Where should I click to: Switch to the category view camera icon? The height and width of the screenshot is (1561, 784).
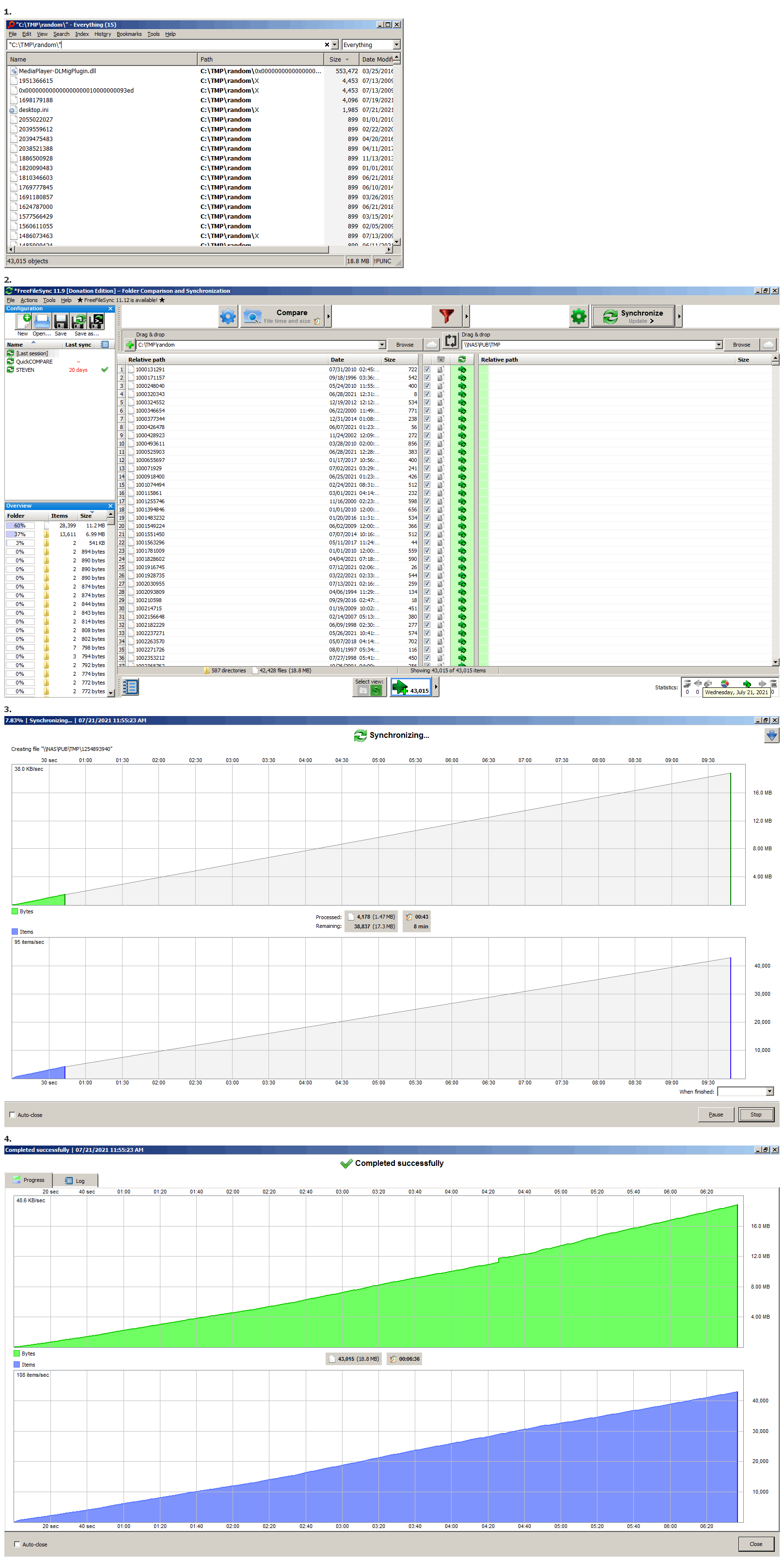coord(362,690)
